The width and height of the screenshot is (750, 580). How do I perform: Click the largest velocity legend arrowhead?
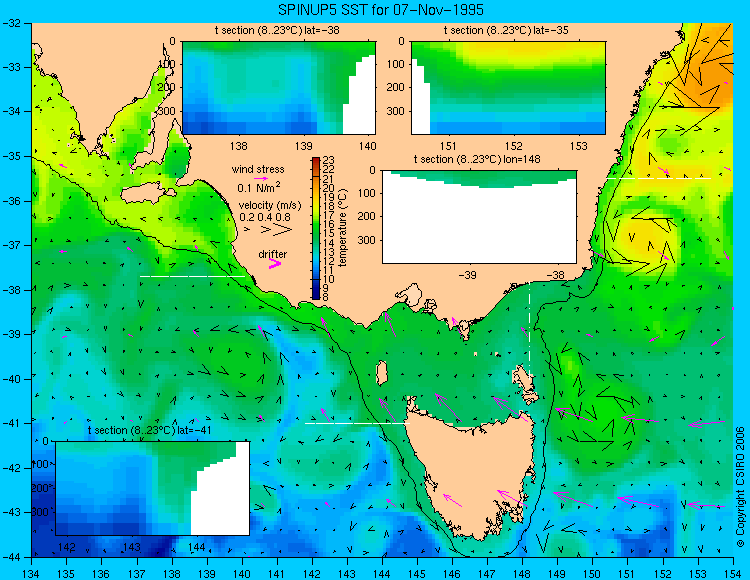[x=283, y=230]
